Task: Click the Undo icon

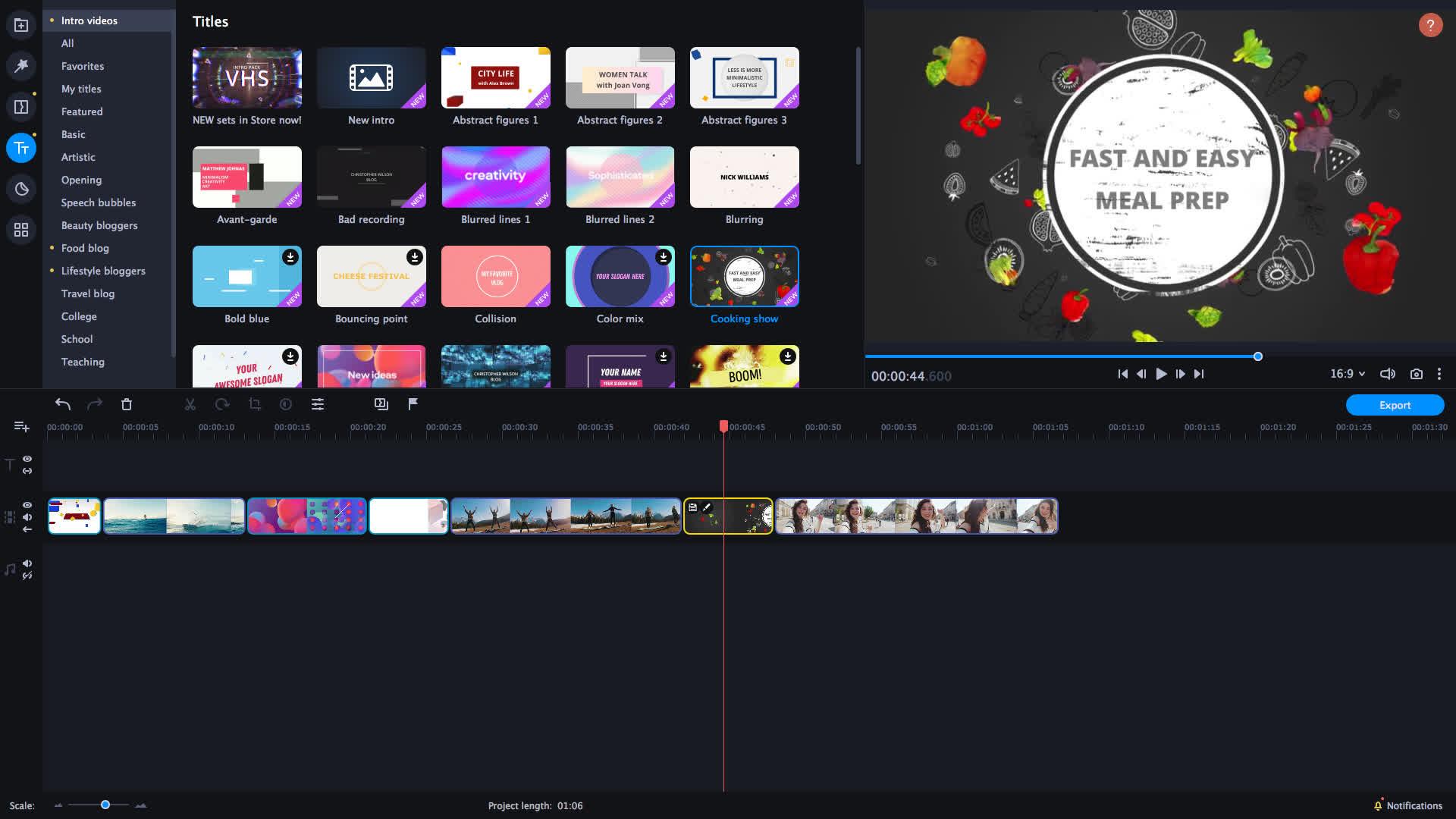Action: pos(63,404)
